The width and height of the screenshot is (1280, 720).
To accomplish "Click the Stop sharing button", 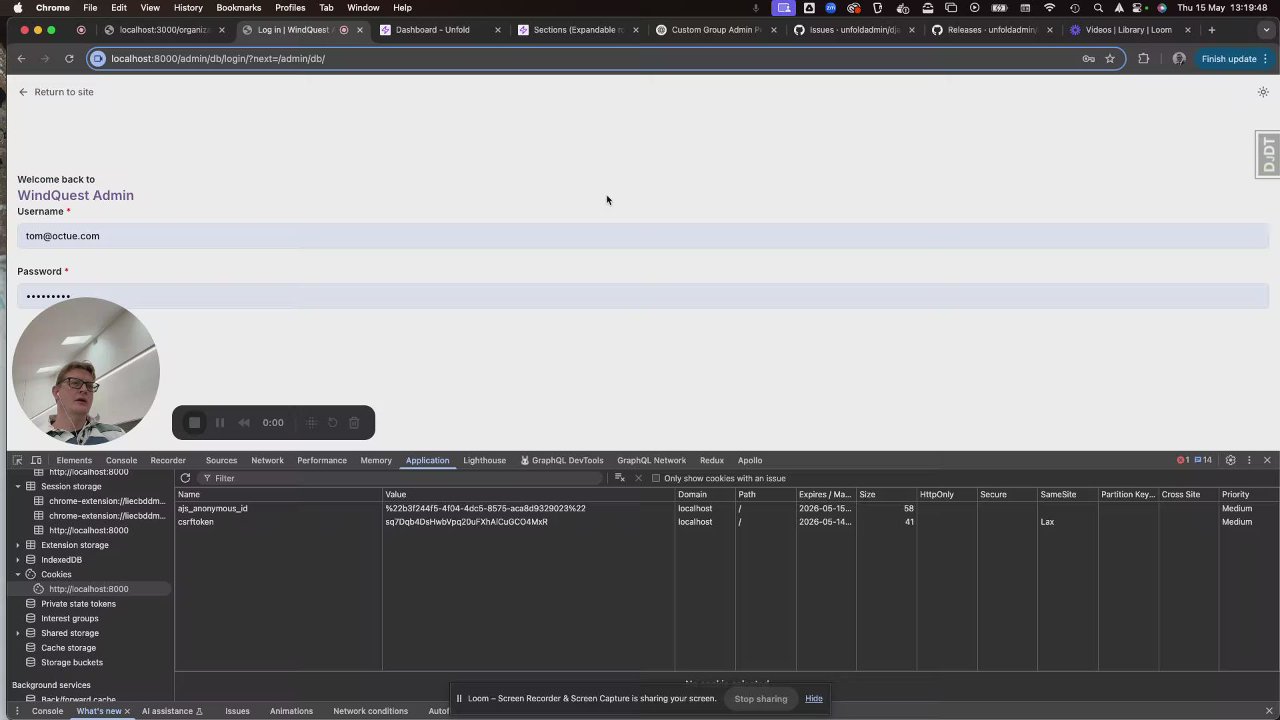I will [x=761, y=699].
